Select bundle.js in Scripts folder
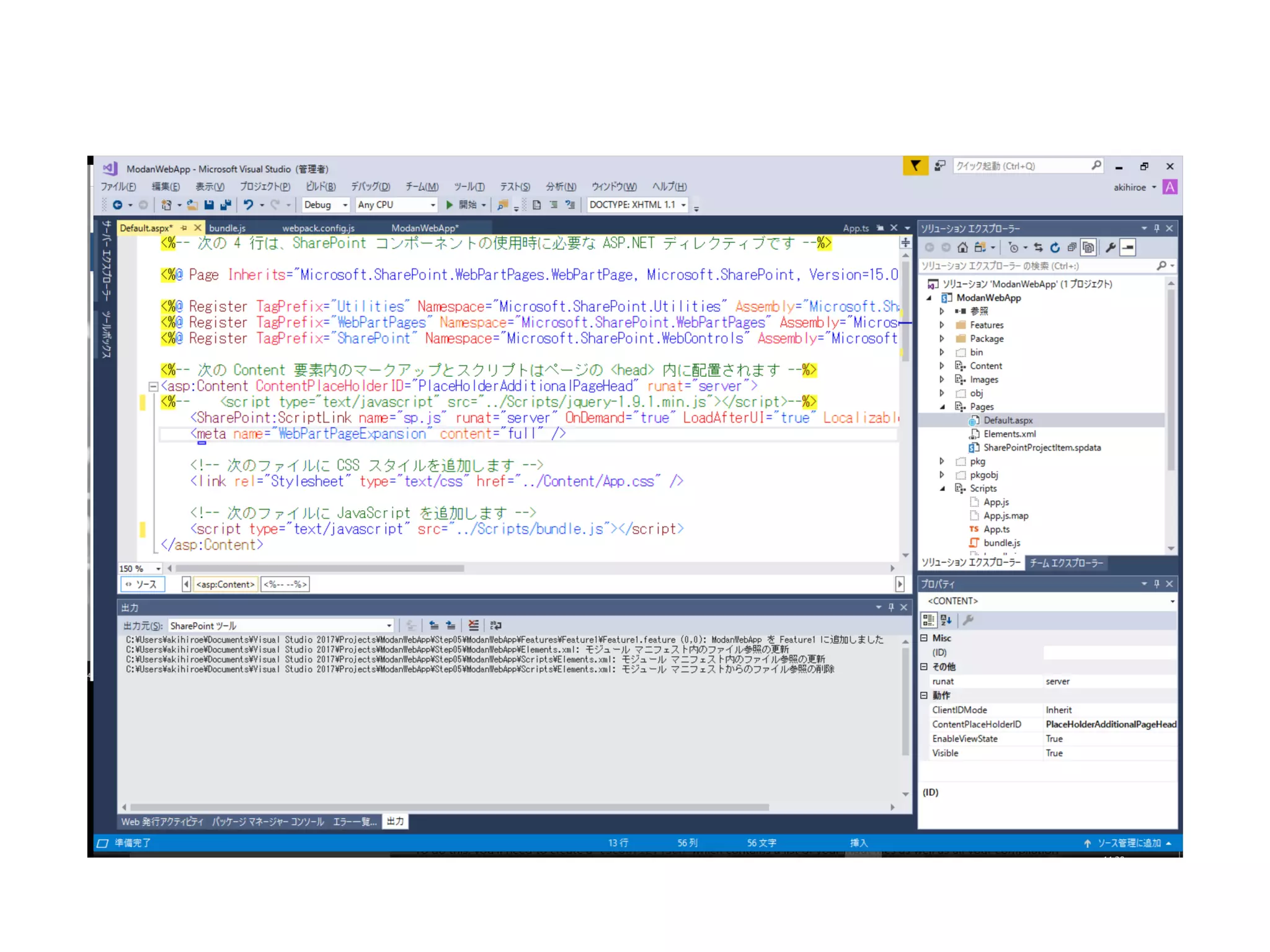Screen dimensions: 1270x952 [1001, 543]
